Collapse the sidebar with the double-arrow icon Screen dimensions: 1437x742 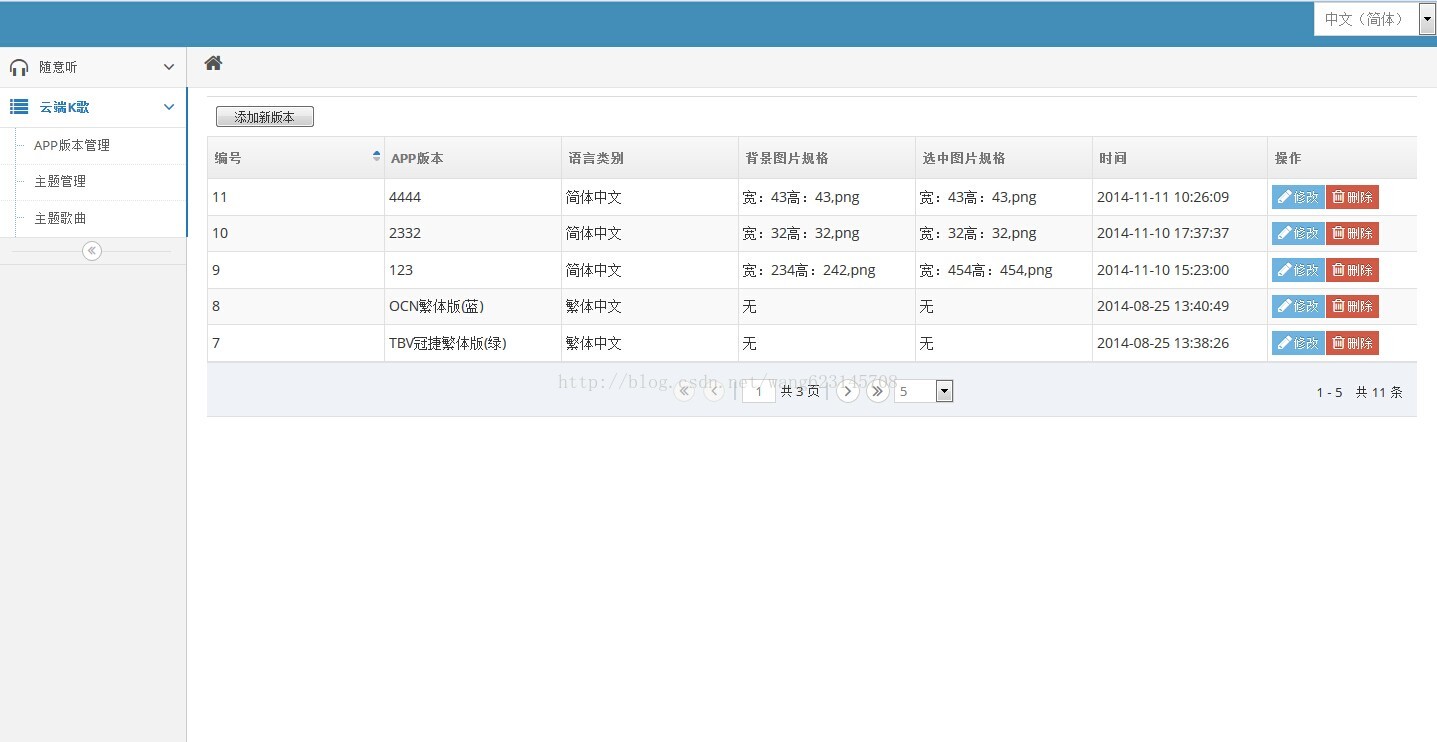[x=92, y=251]
